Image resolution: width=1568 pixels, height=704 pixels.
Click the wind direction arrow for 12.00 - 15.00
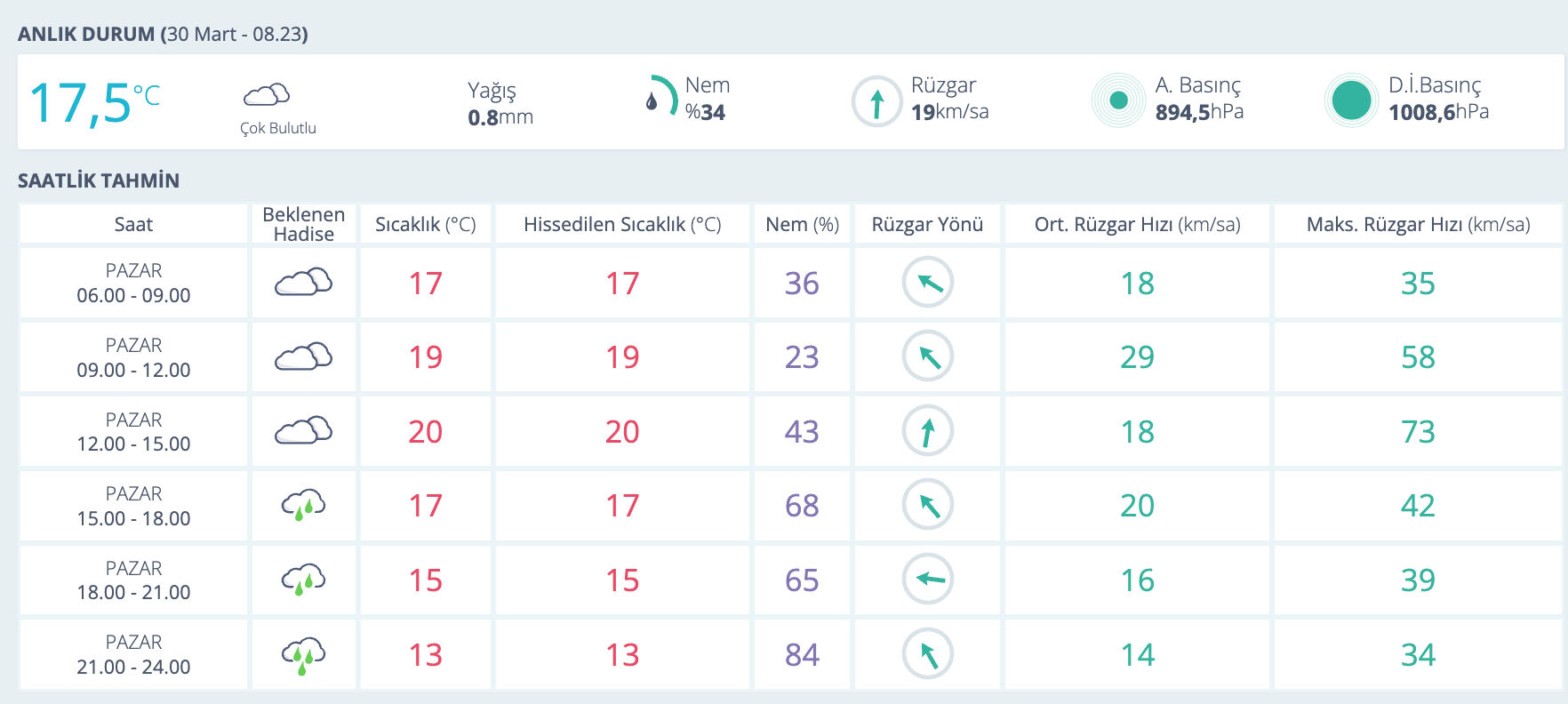(x=927, y=431)
